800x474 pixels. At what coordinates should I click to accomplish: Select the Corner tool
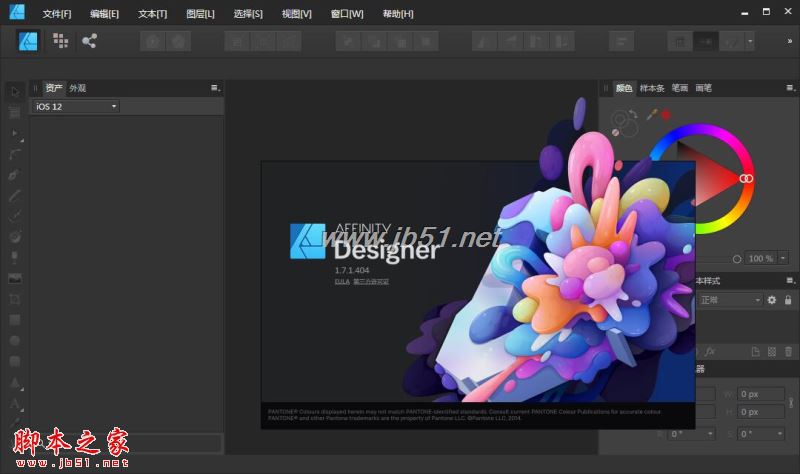point(15,154)
